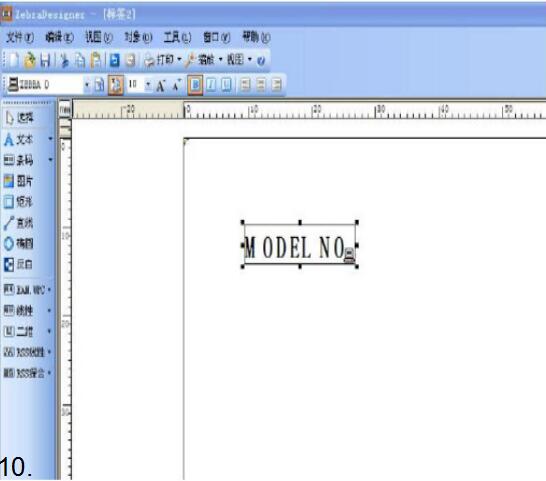Open the font size 10 dropdown
546x481 pixels.
pos(148,84)
